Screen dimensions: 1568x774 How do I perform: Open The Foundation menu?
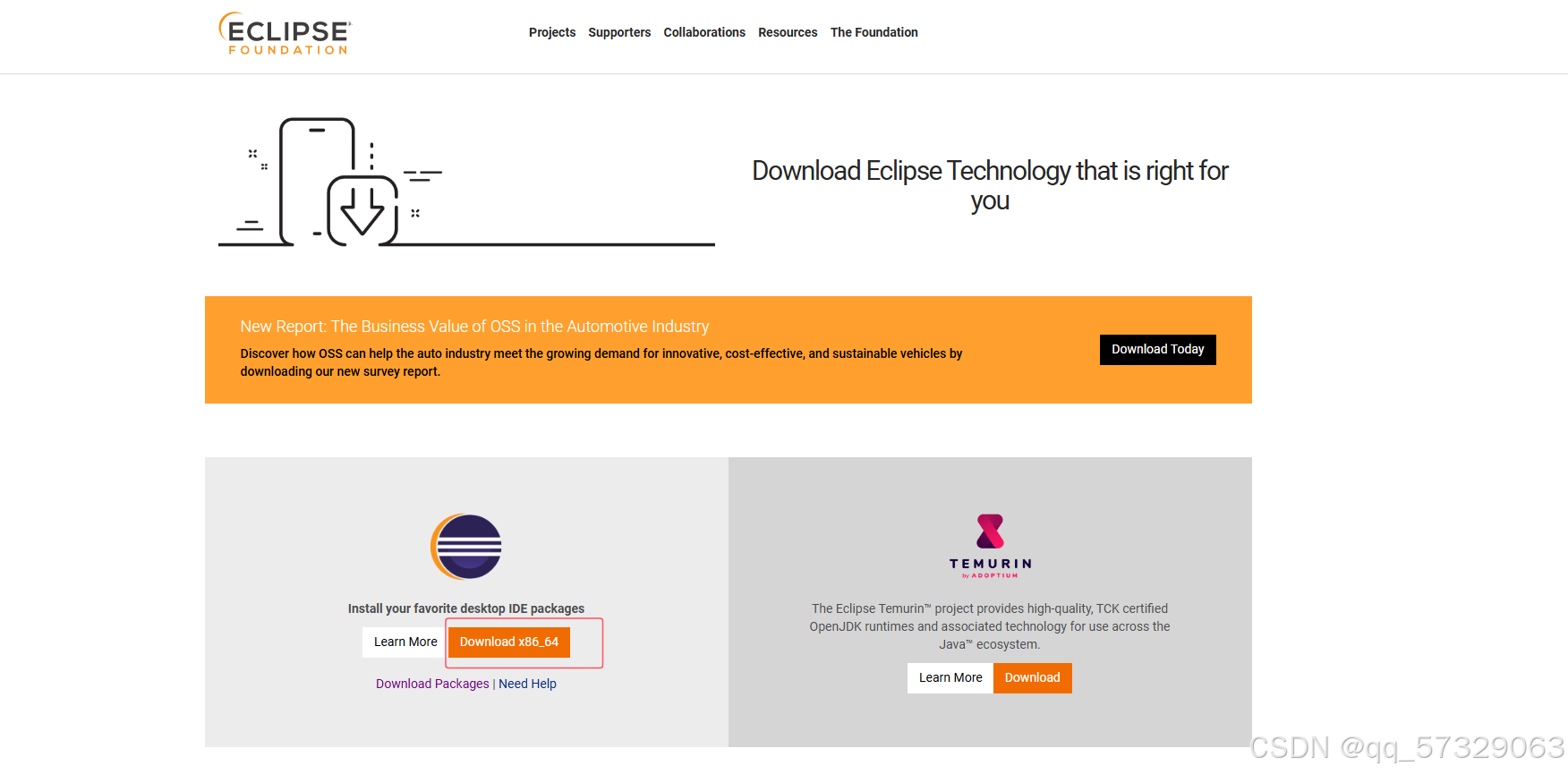[x=874, y=32]
